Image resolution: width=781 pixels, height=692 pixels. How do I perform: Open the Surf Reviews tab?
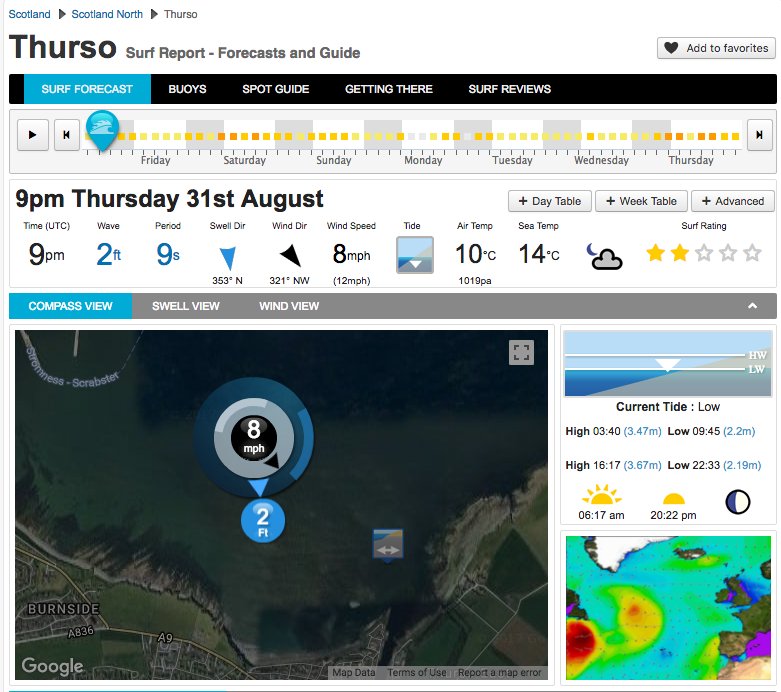tap(510, 89)
